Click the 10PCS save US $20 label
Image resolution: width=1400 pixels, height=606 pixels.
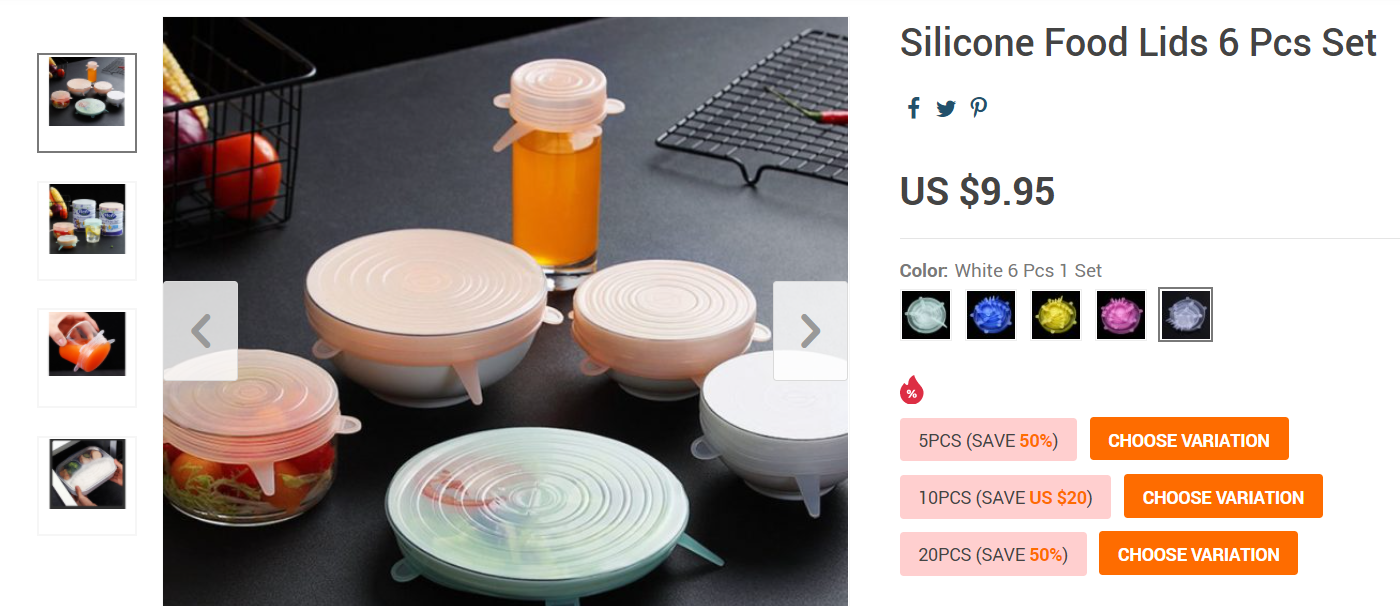pos(1005,497)
